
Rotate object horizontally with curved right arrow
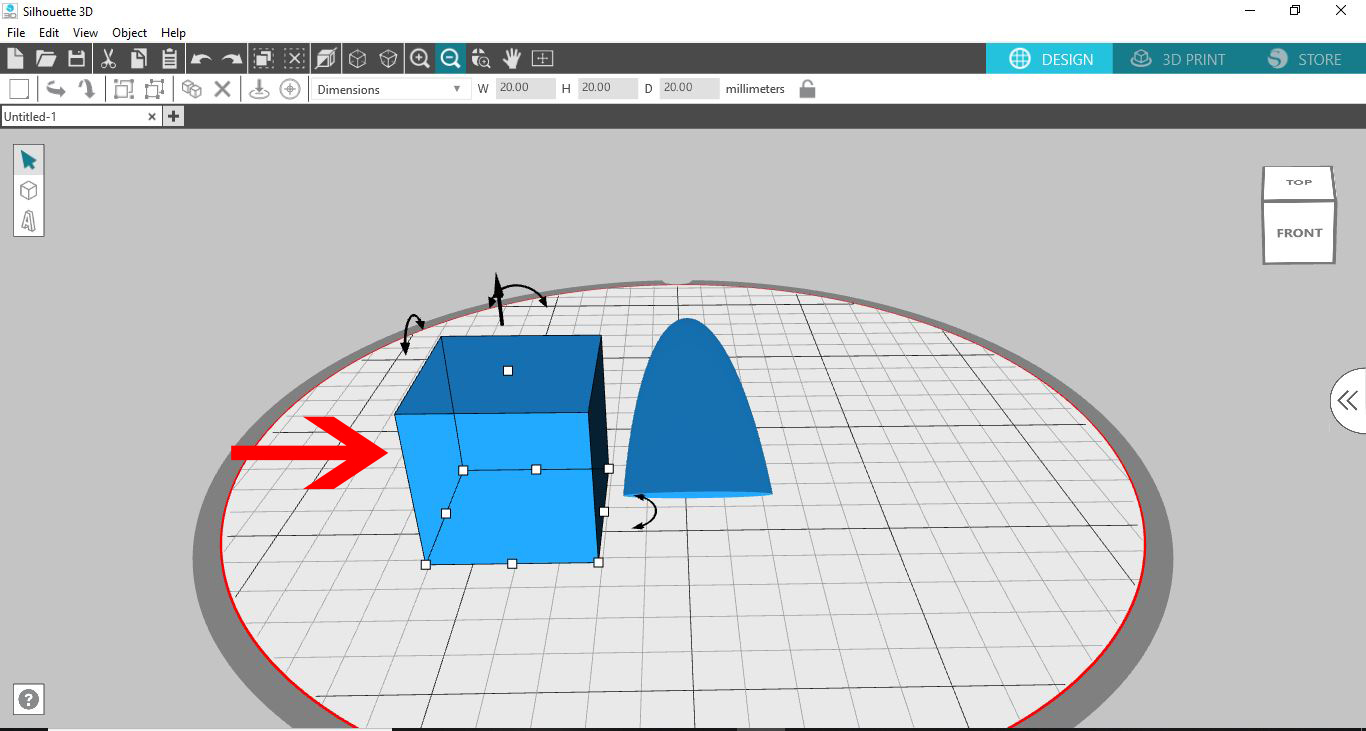[56, 89]
